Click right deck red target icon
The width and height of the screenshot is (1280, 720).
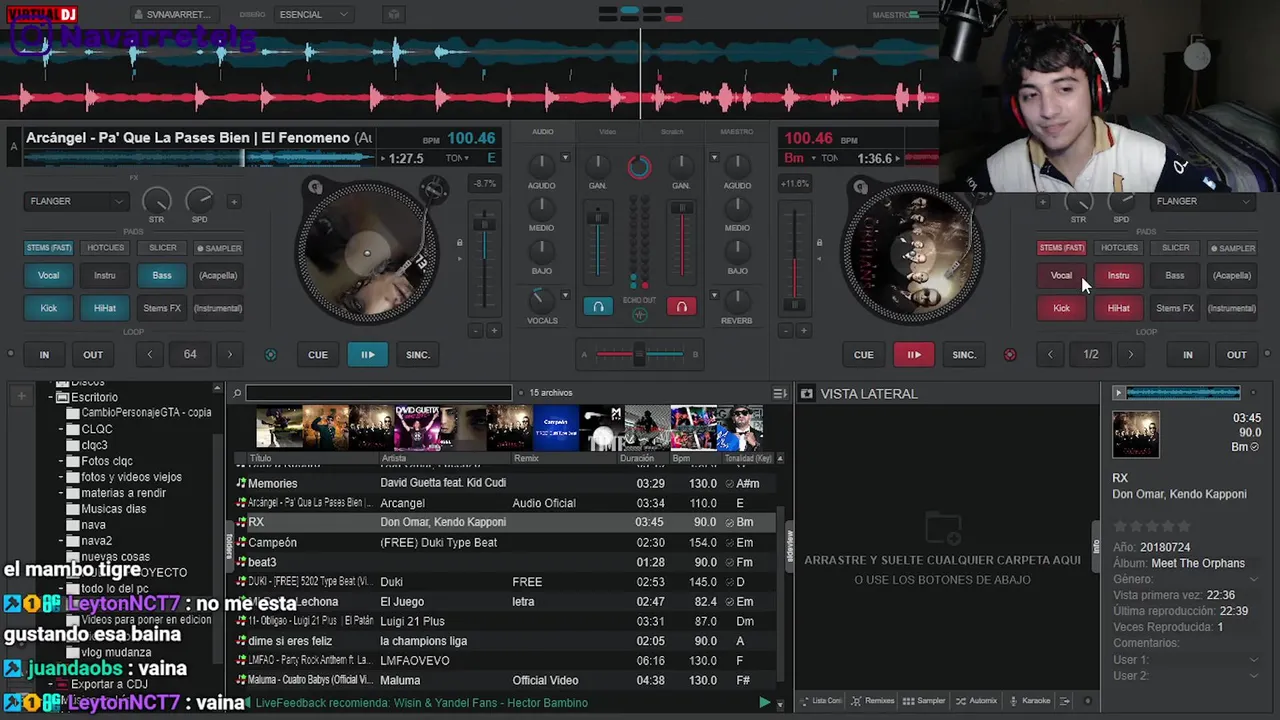[1010, 355]
